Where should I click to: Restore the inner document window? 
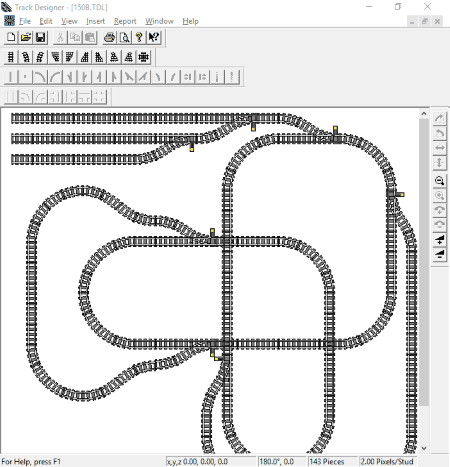pos(425,22)
